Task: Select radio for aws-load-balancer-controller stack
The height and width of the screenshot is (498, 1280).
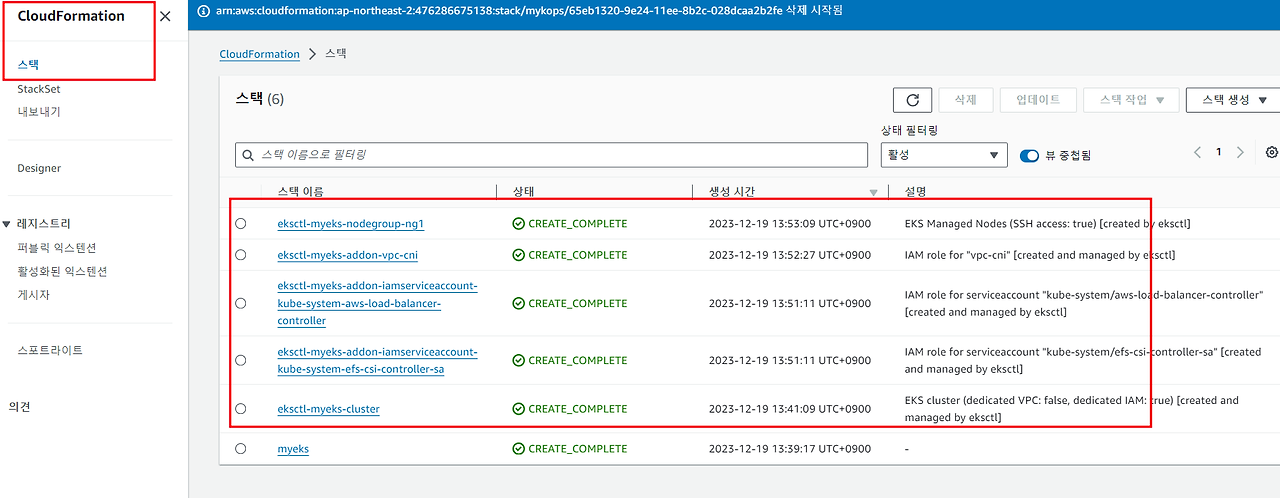Action: click(x=240, y=303)
